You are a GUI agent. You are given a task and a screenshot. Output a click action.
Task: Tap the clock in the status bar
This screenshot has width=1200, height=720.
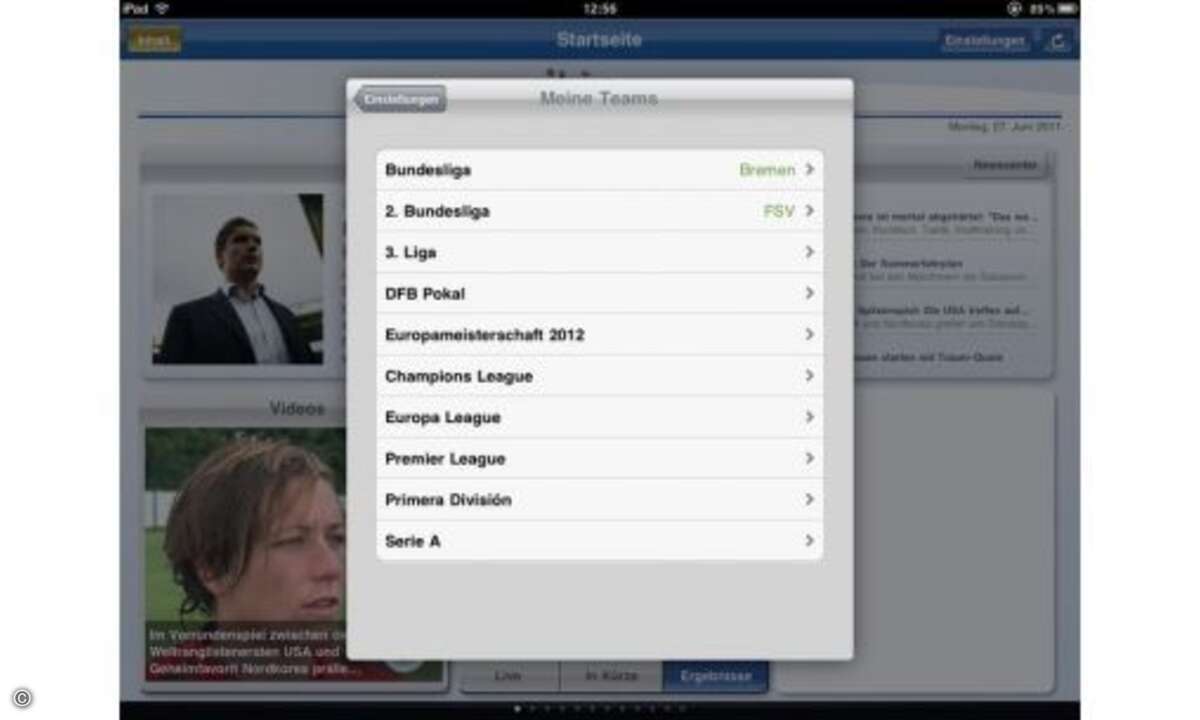[600, 9]
